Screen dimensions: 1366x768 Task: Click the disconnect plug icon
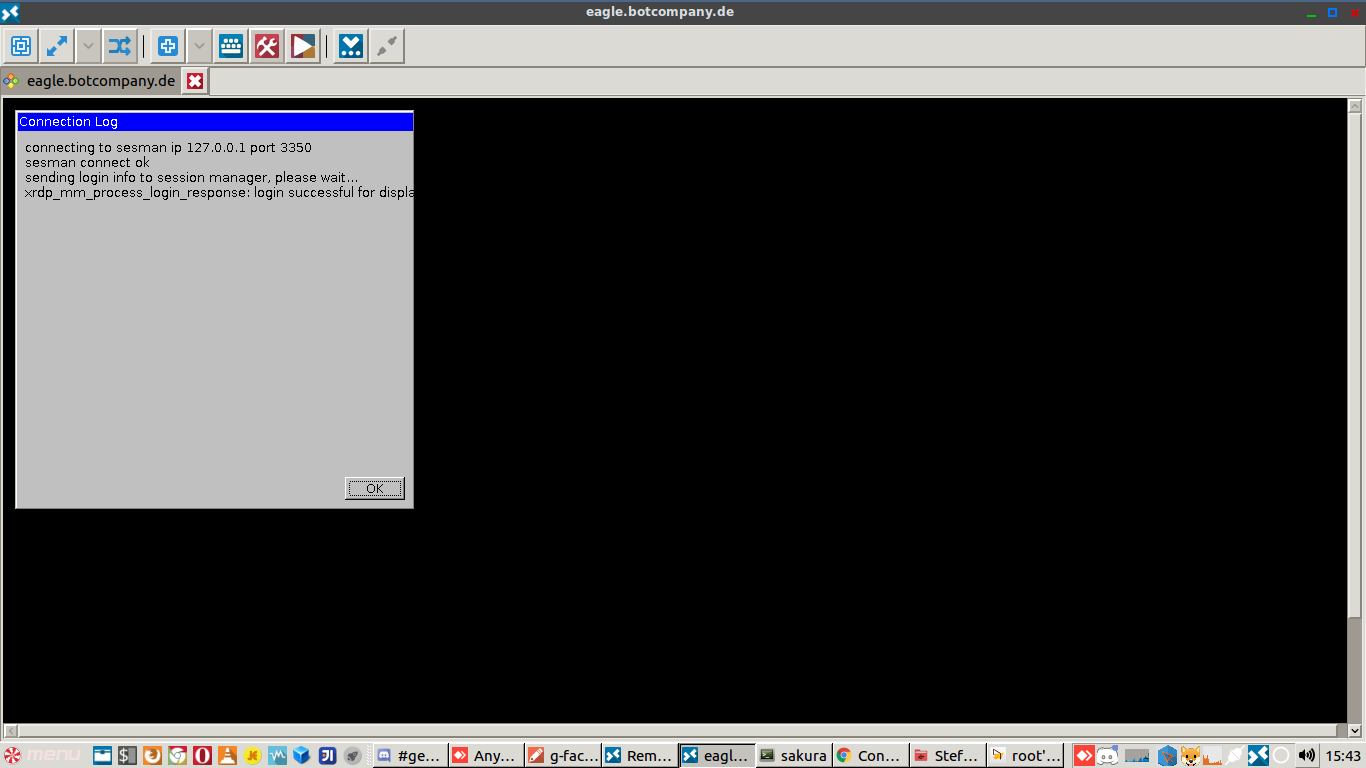click(x=387, y=46)
